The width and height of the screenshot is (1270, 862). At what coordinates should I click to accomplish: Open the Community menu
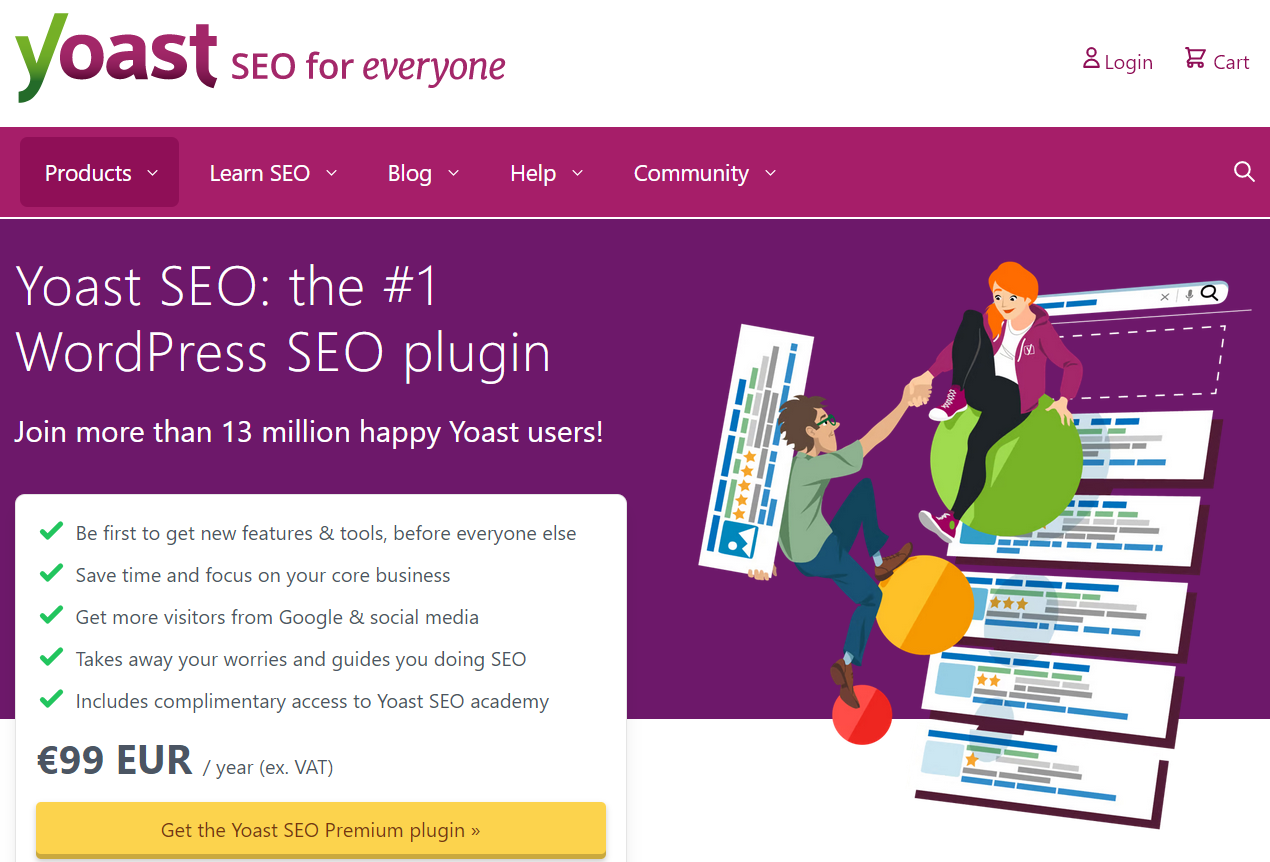(705, 173)
